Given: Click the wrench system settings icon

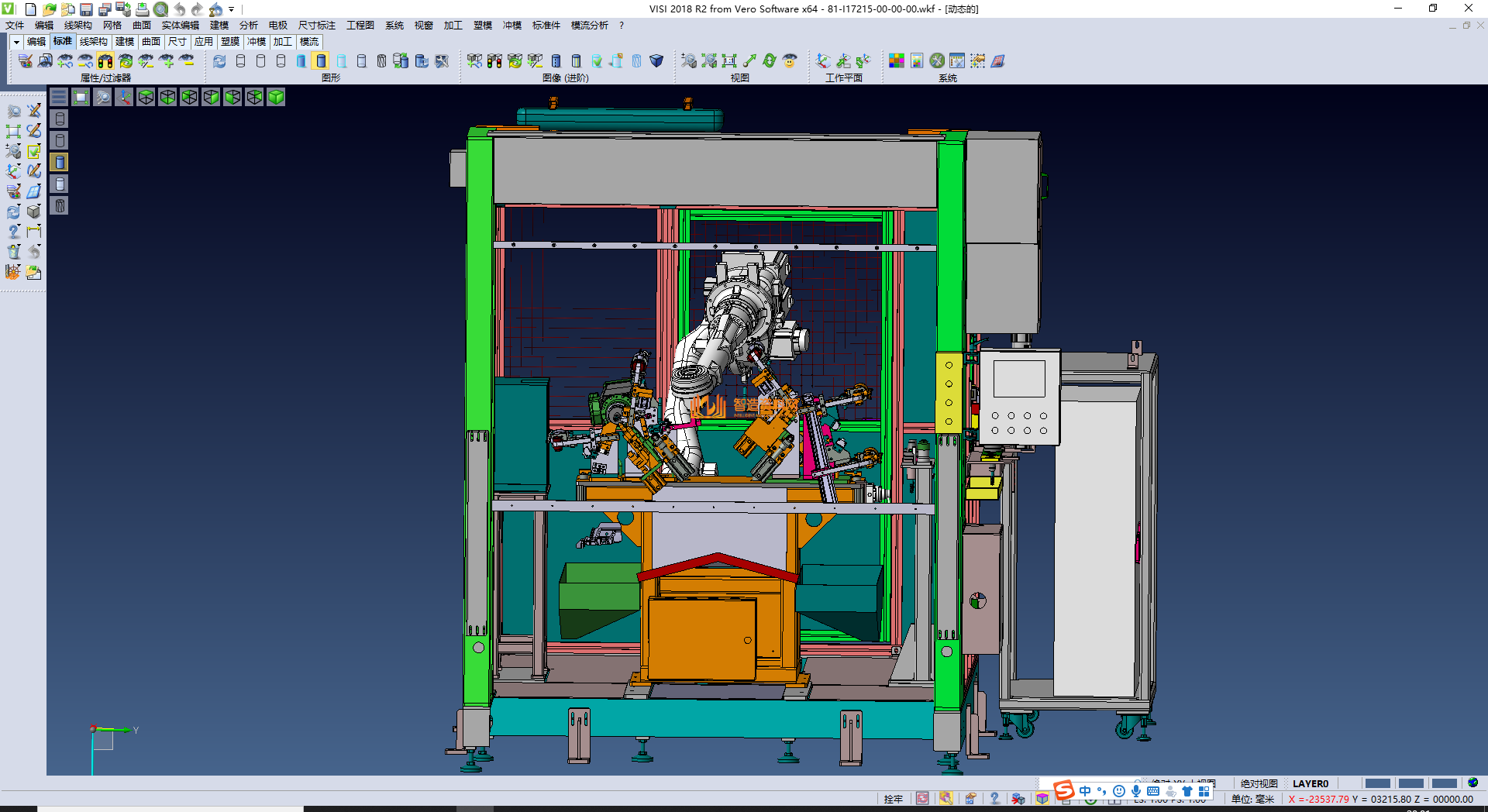Looking at the screenshot, I should pyautogui.click(x=937, y=60).
